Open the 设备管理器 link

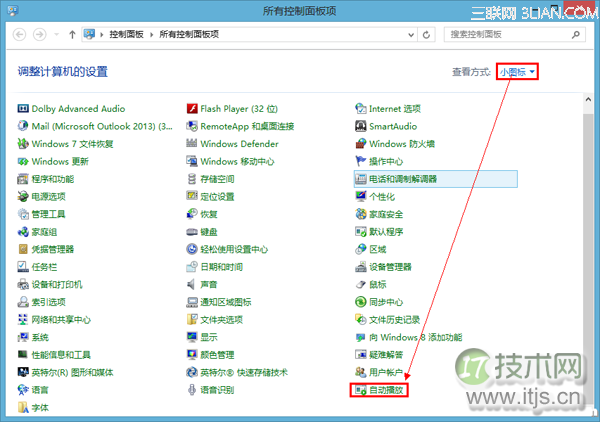point(390,267)
